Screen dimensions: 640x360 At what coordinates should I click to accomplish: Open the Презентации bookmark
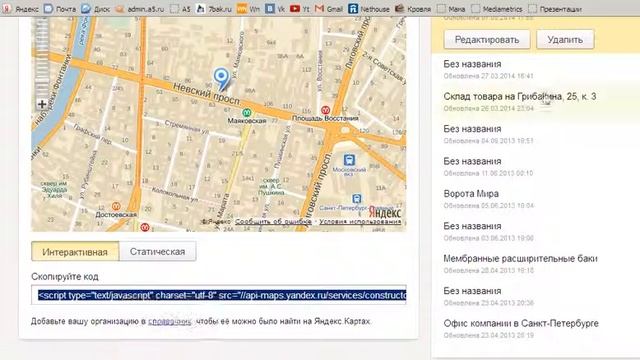click(x=555, y=9)
